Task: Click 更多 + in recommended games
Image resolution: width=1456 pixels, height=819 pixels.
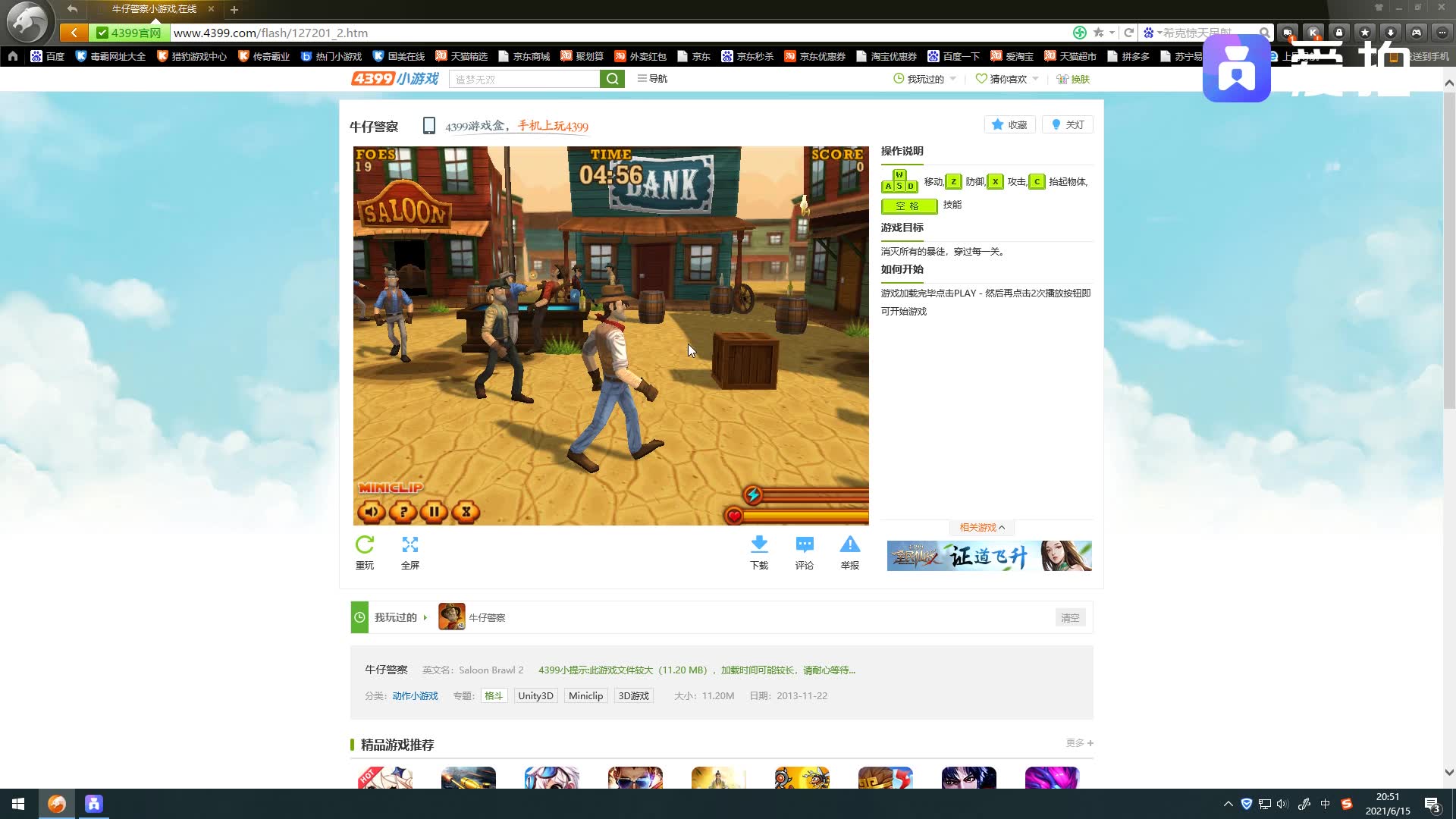Action: tap(1079, 743)
